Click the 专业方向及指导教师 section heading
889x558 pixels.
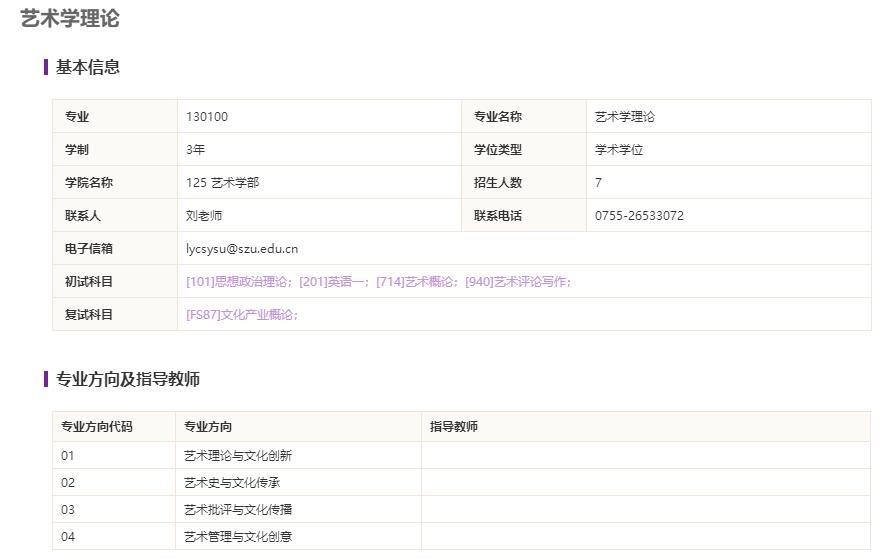tap(128, 379)
